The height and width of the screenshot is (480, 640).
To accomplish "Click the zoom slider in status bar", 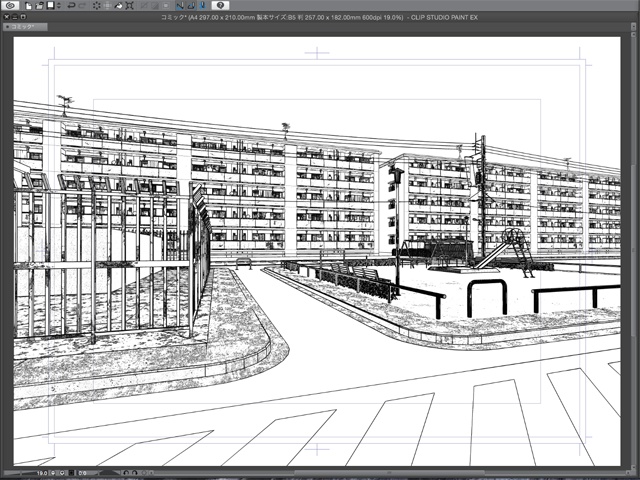I will [x=19, y=473].
